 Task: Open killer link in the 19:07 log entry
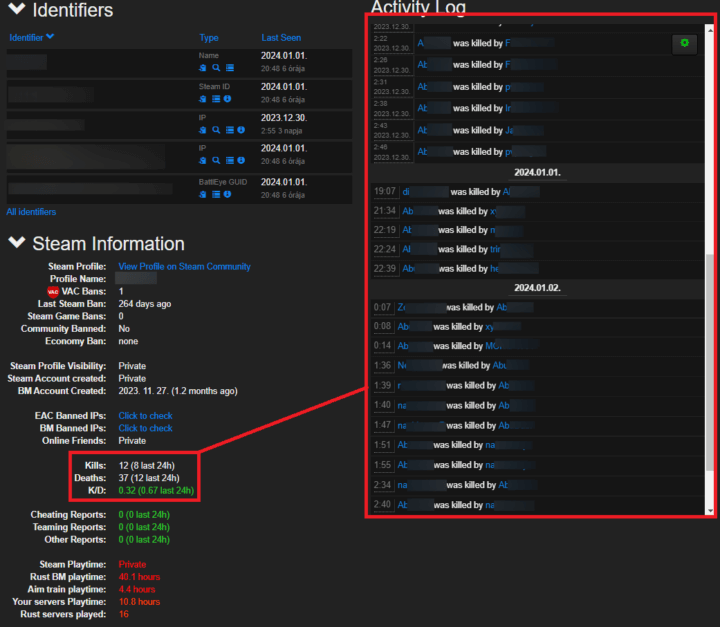click(x=521, y=192)
